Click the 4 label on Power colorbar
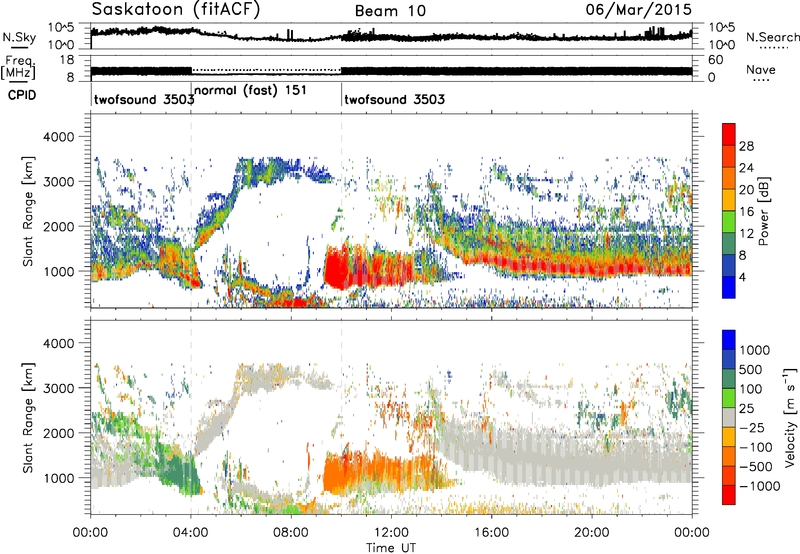 coord(742,278)
